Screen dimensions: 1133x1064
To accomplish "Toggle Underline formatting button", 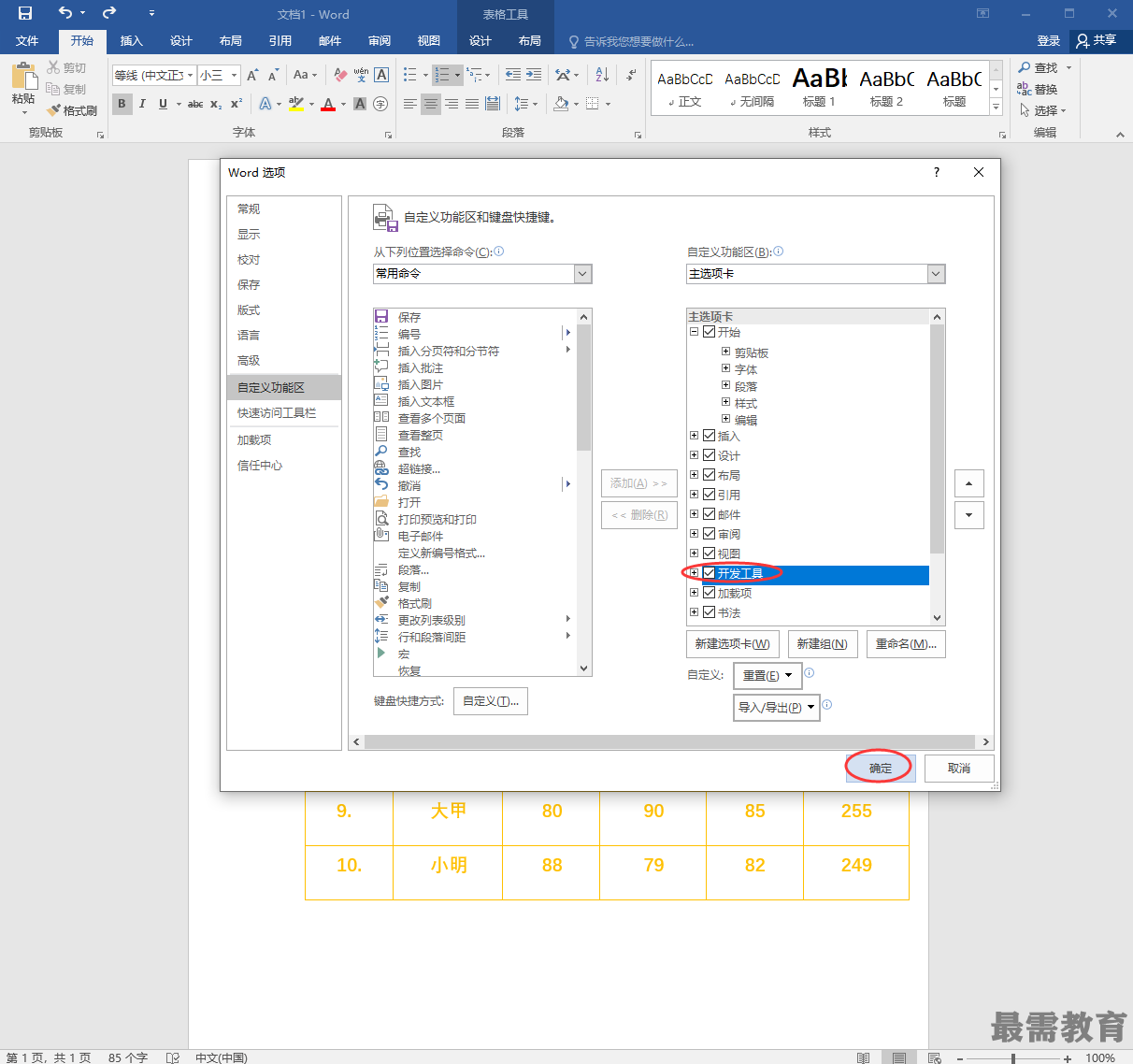I will [x=163, y=104].
